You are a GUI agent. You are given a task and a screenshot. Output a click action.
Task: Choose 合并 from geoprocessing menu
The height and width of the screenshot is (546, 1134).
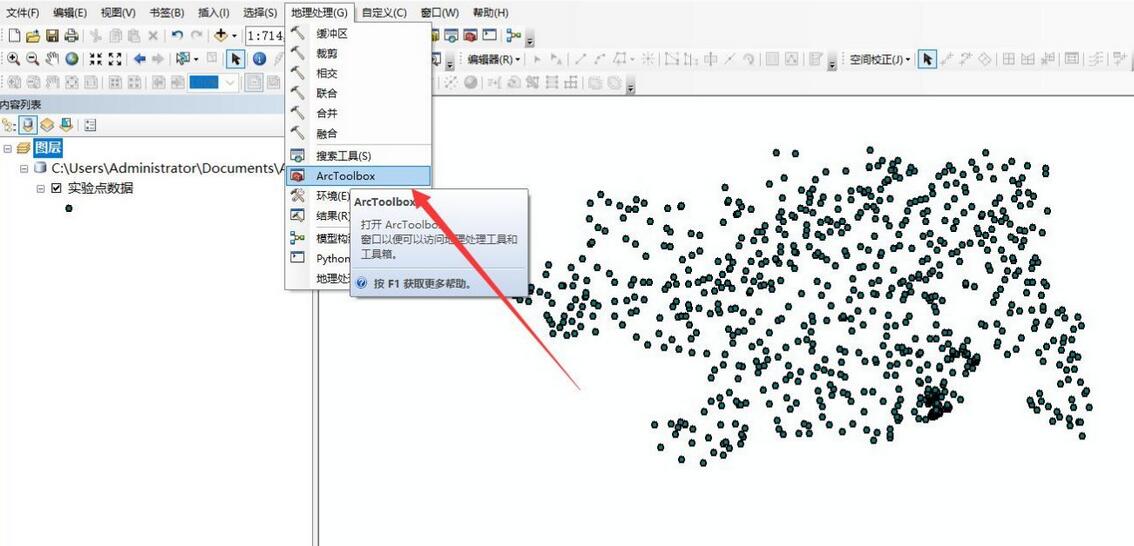(359, 114)
